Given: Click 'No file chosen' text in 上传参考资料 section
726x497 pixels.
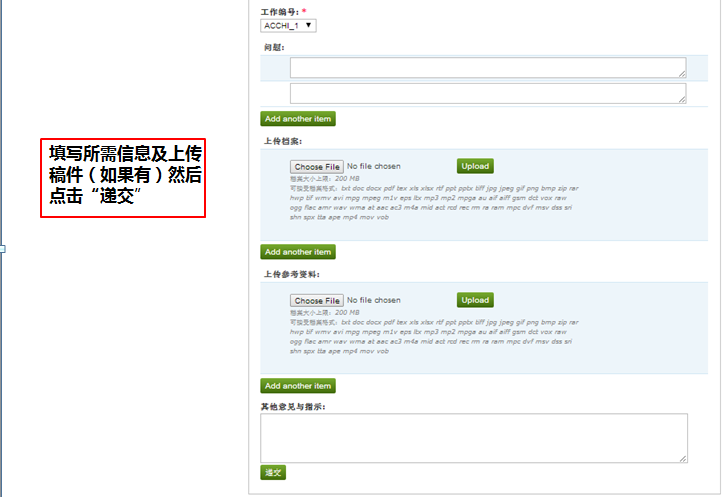Looking at the screenshot, I should [374, 300].
